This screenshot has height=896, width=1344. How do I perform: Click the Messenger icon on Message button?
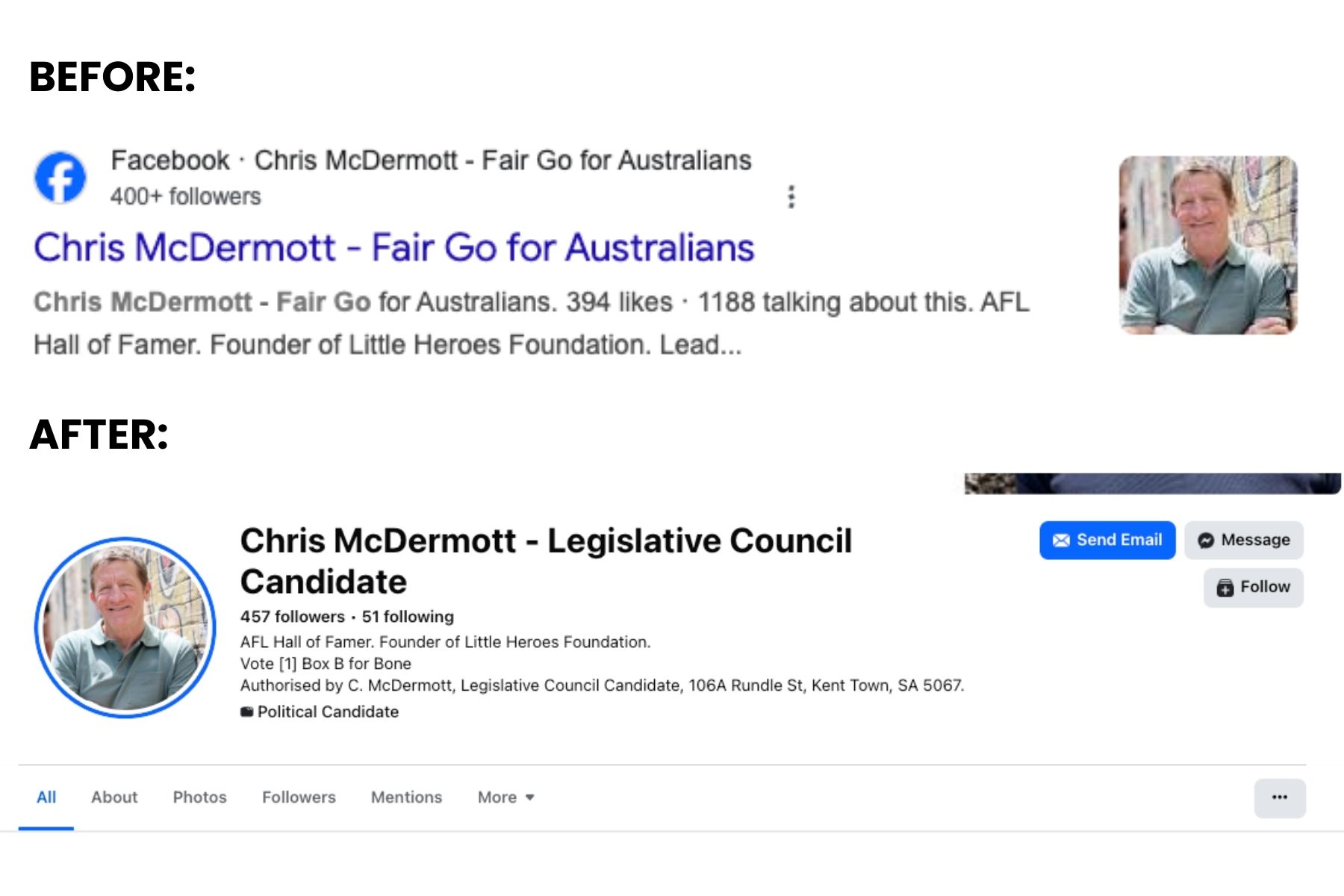point(1206,541)
